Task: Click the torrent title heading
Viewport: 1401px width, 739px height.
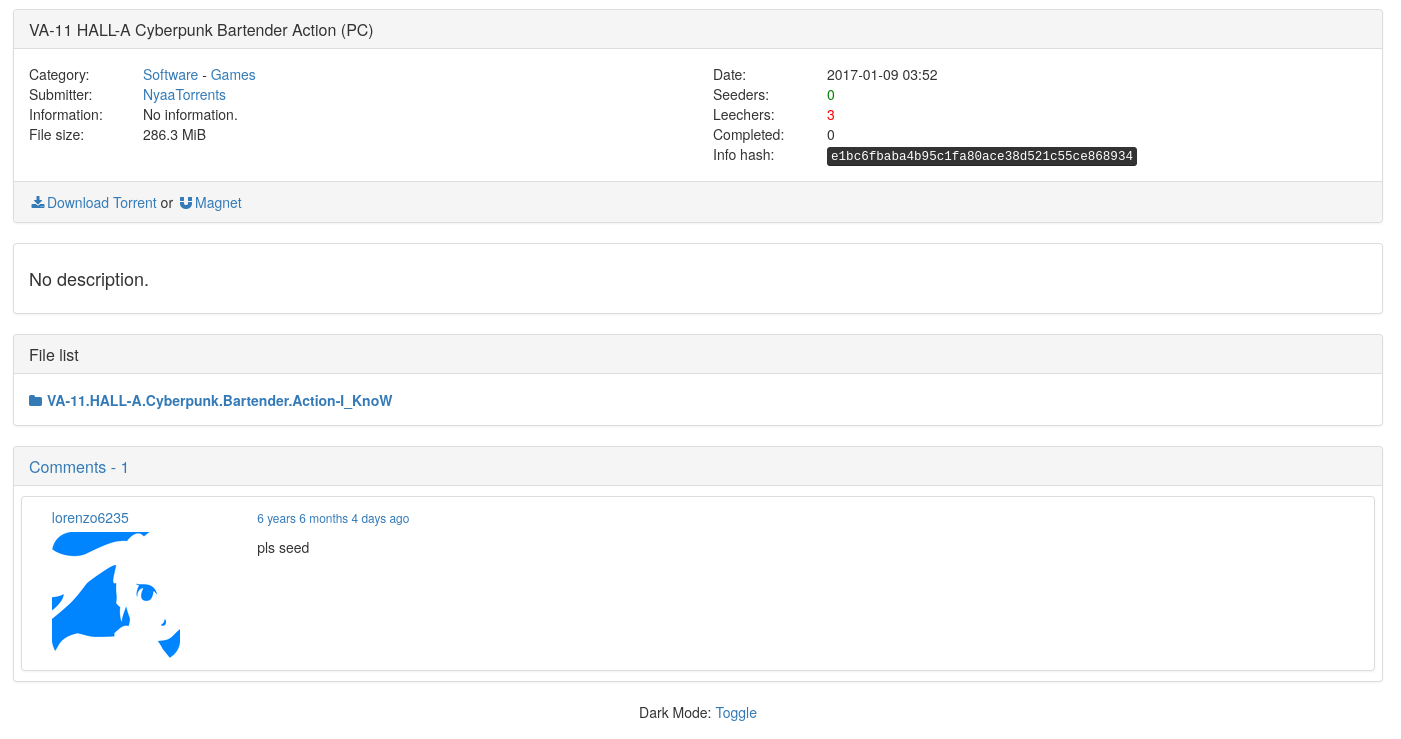Action: tap(201, 30)
